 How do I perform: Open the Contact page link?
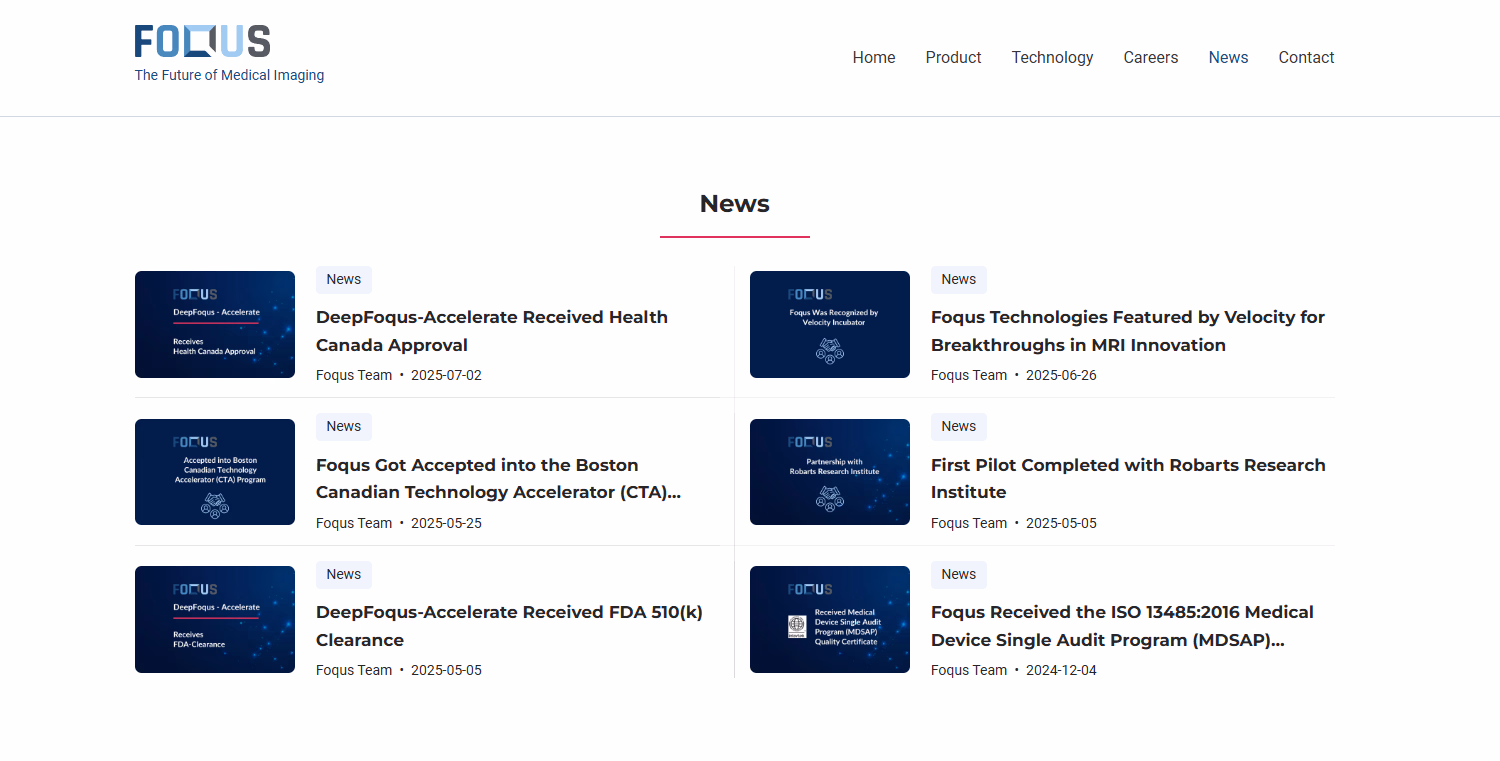tap(1306, 58)
